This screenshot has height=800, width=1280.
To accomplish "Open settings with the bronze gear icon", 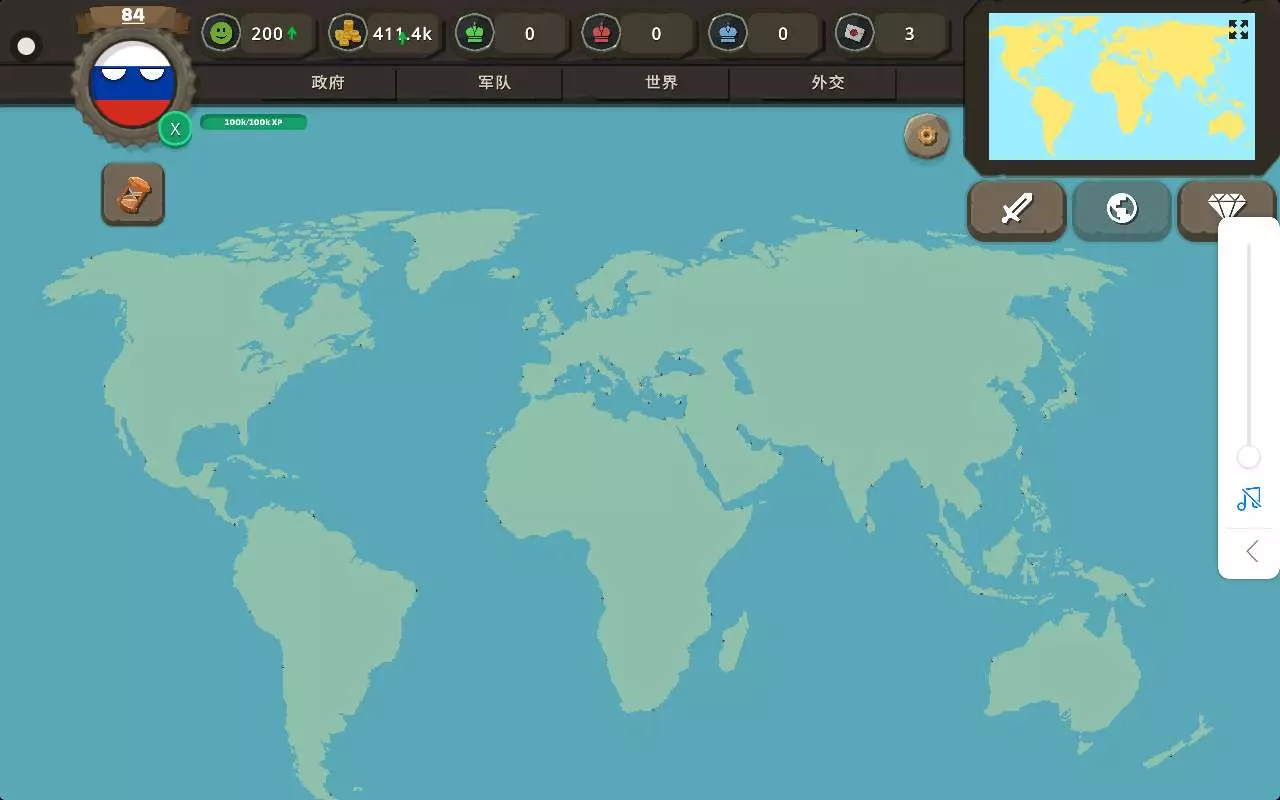I will click(x=927, y=136).
